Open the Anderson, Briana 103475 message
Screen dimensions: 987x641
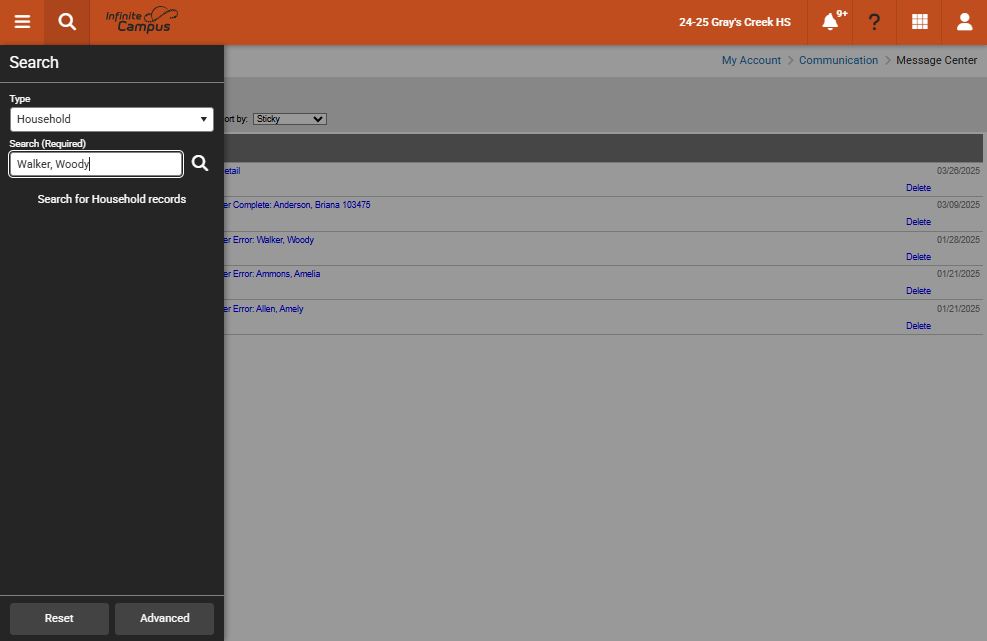(x=297, y=205)
